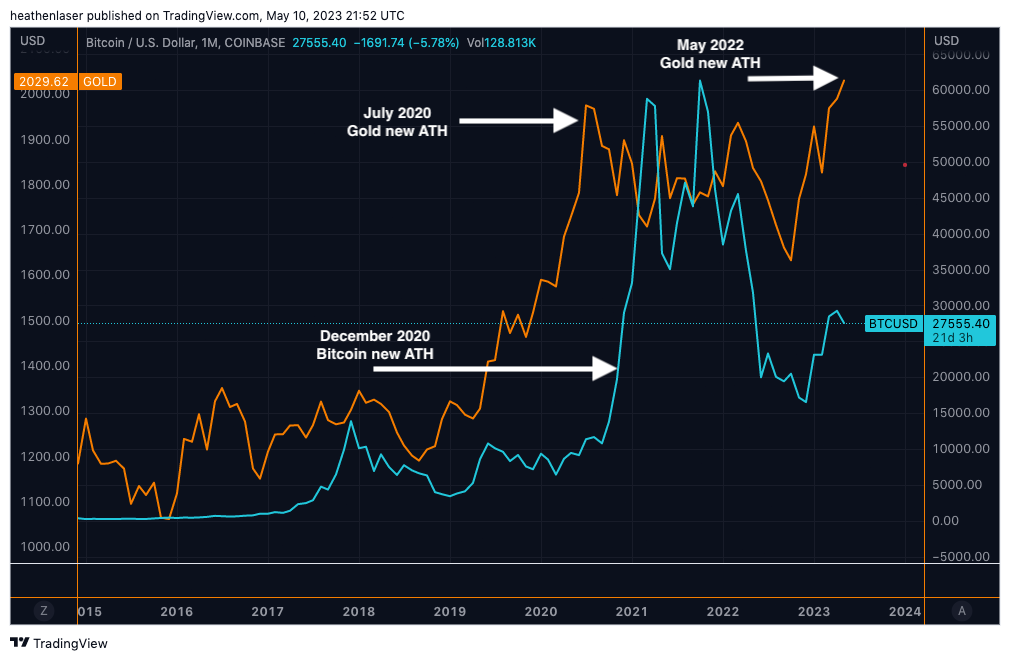Click the 2022 label on time axis

723,611
